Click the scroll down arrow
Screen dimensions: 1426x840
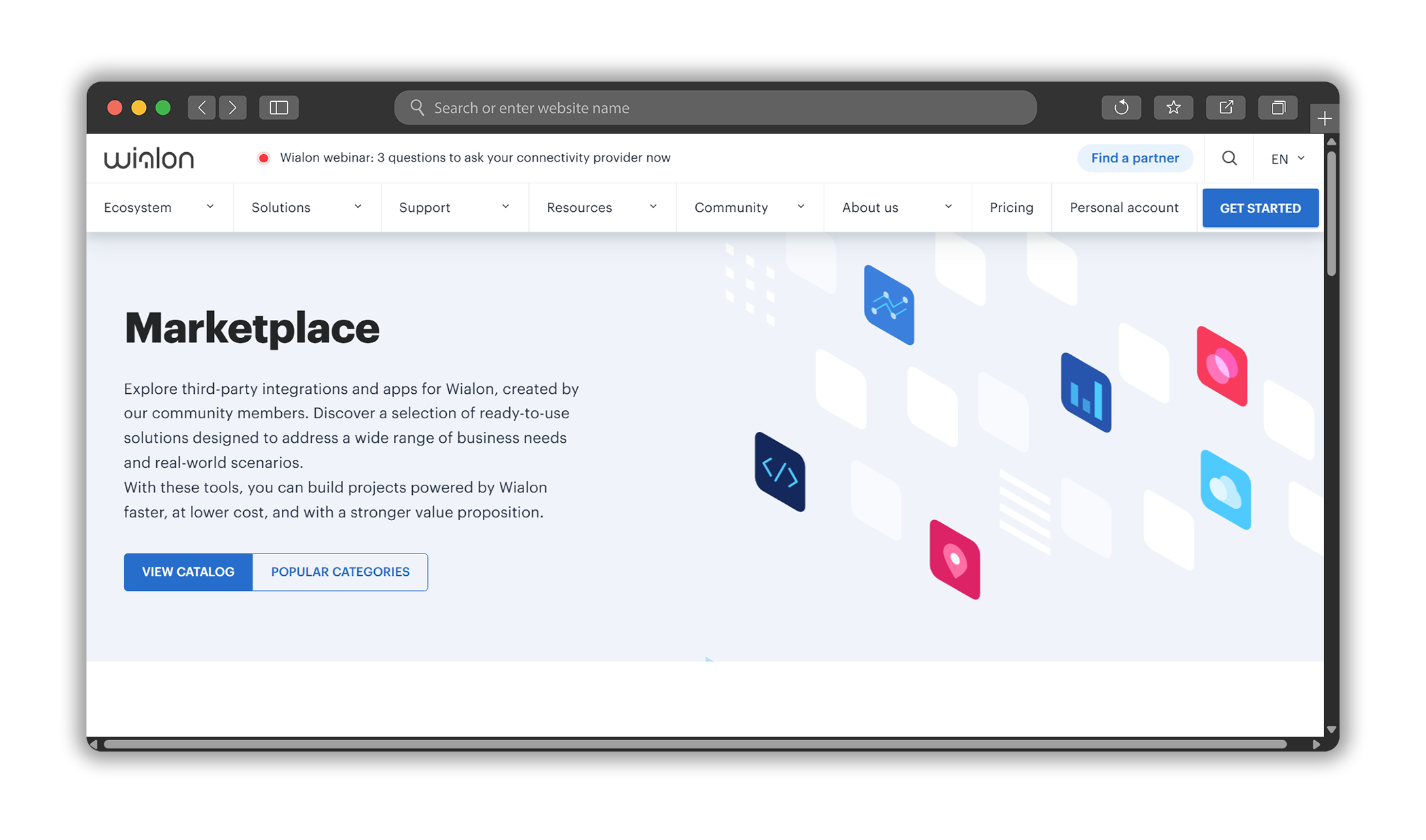point(1332,729)
